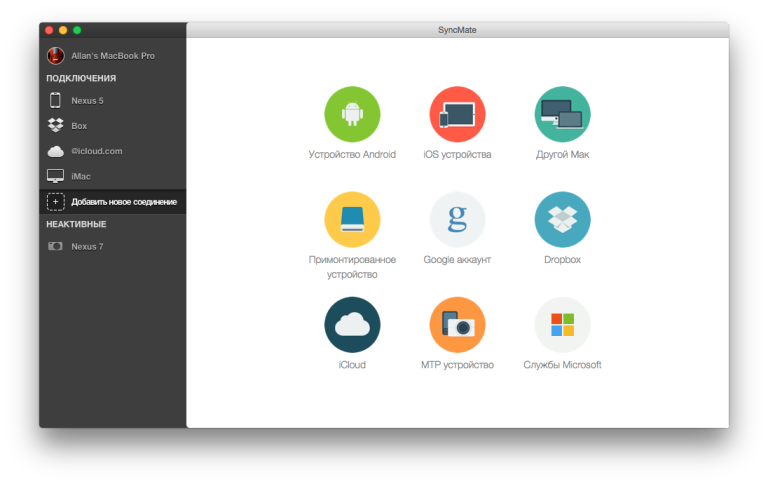Viewport: 768px width, 484px height.
Task: Click the iMac monitor icon in sidebar
Action: 55,176
